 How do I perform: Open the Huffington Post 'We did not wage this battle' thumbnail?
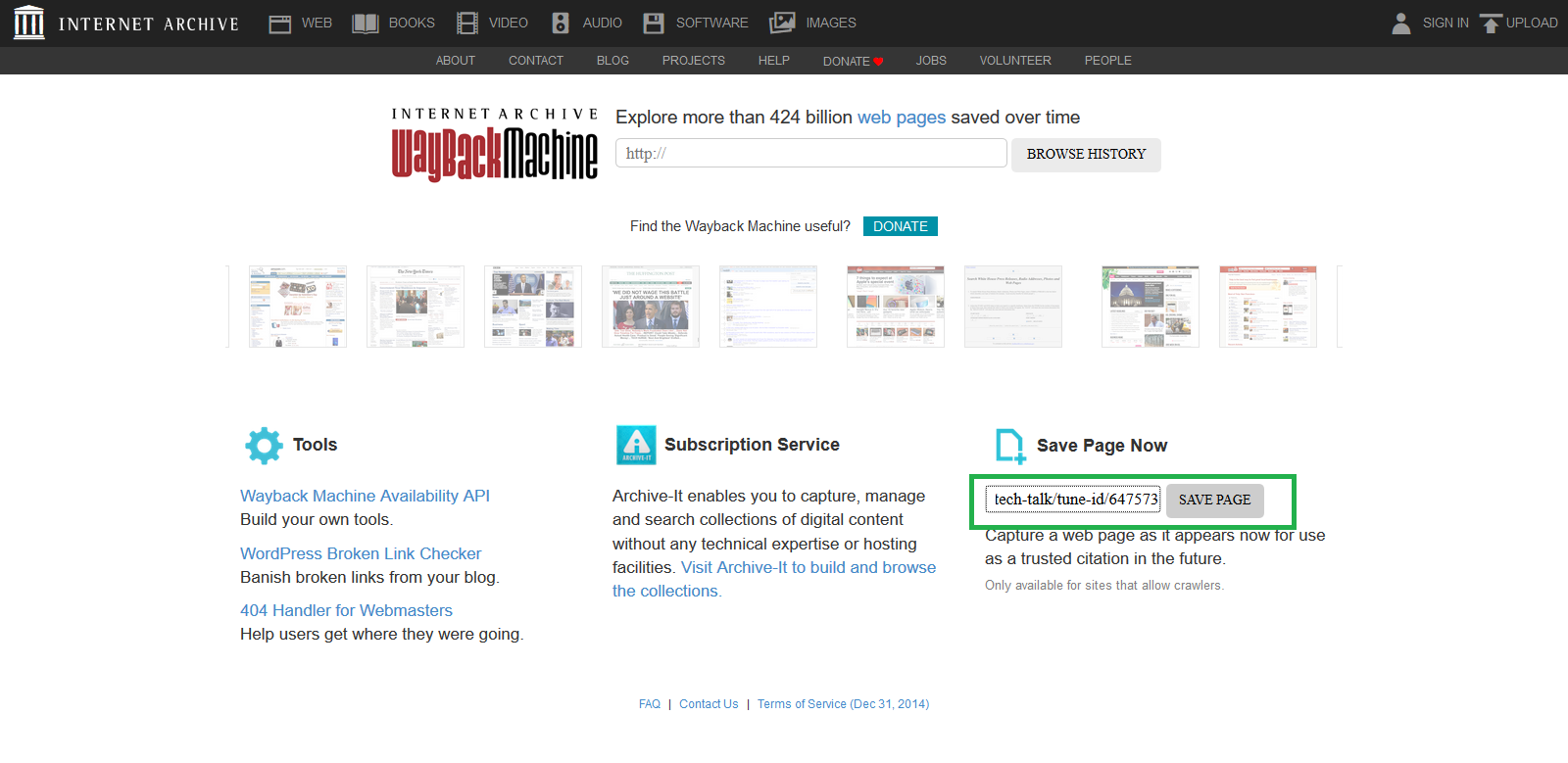pos(651,307)
